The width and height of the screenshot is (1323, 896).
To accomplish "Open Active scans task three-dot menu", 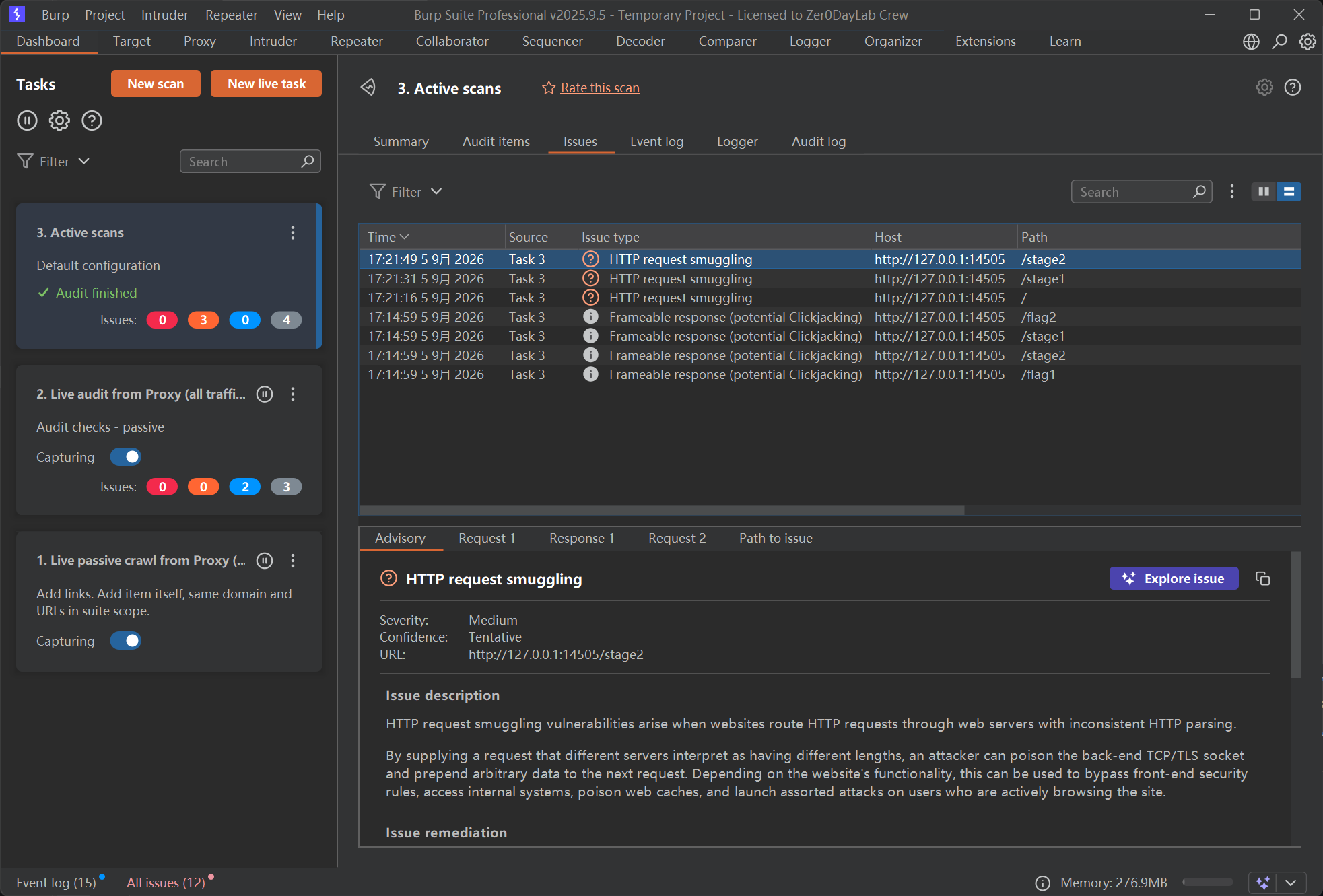I will 293,232.
